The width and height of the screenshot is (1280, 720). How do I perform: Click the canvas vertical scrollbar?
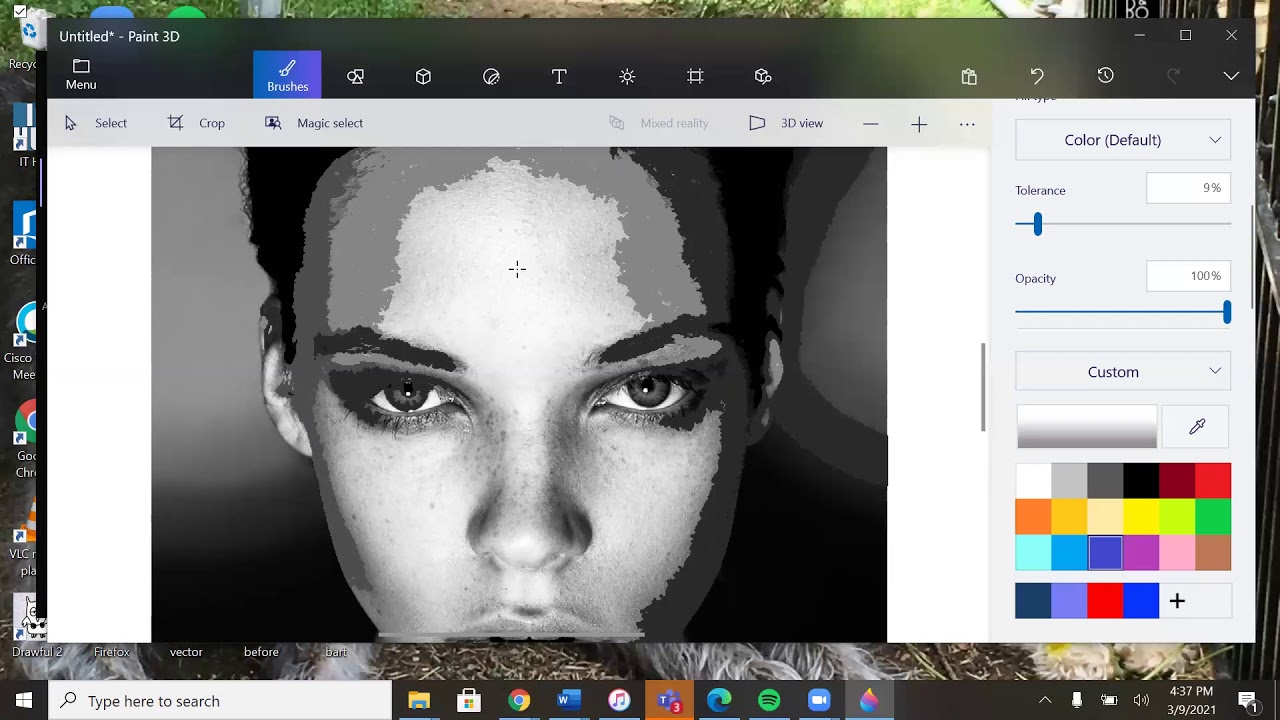983,388
